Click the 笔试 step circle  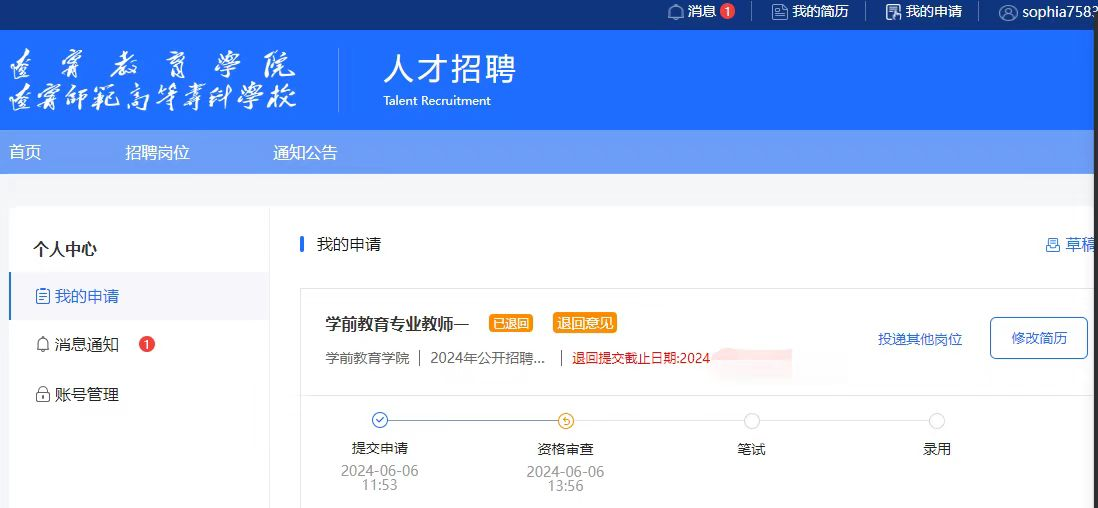point(752,421)
